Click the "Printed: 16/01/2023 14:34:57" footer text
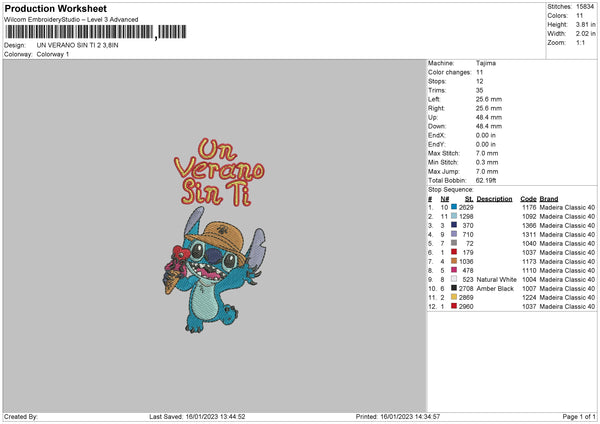 click(x=398, y=416)
